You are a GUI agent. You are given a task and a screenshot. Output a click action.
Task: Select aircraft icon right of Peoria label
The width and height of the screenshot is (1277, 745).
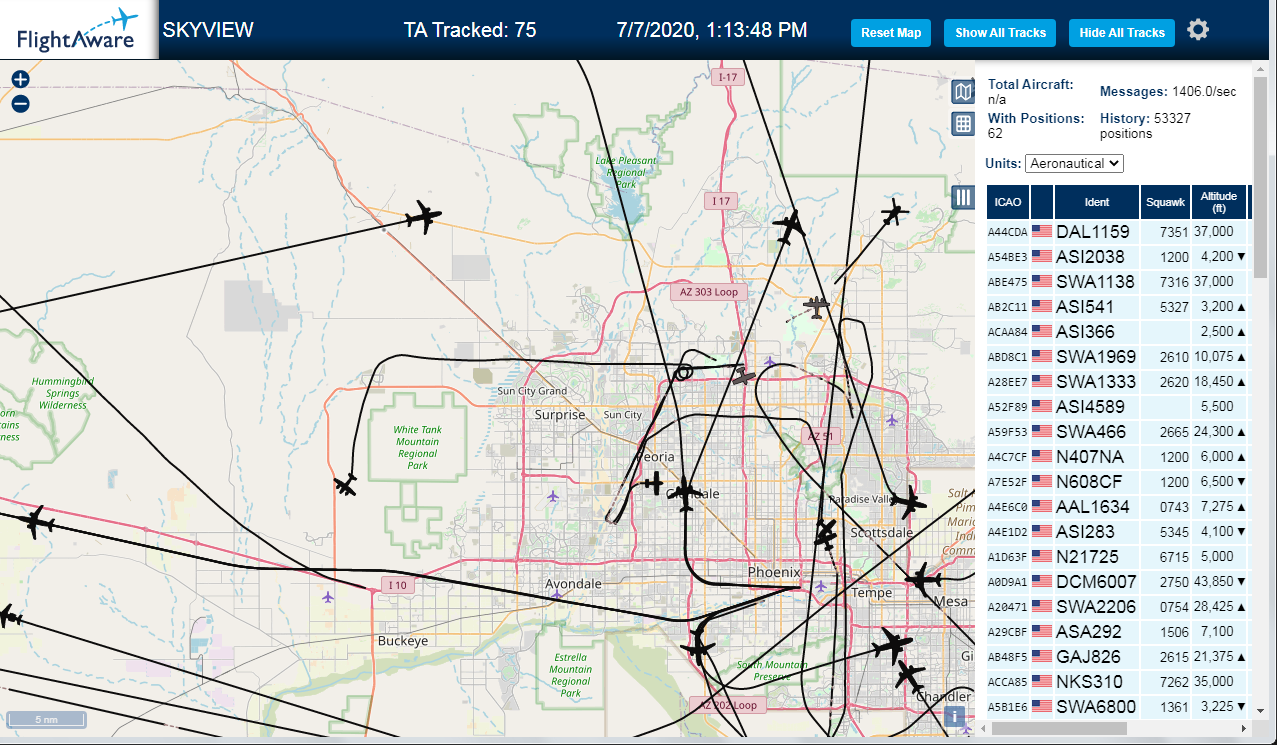click(651, 484)
